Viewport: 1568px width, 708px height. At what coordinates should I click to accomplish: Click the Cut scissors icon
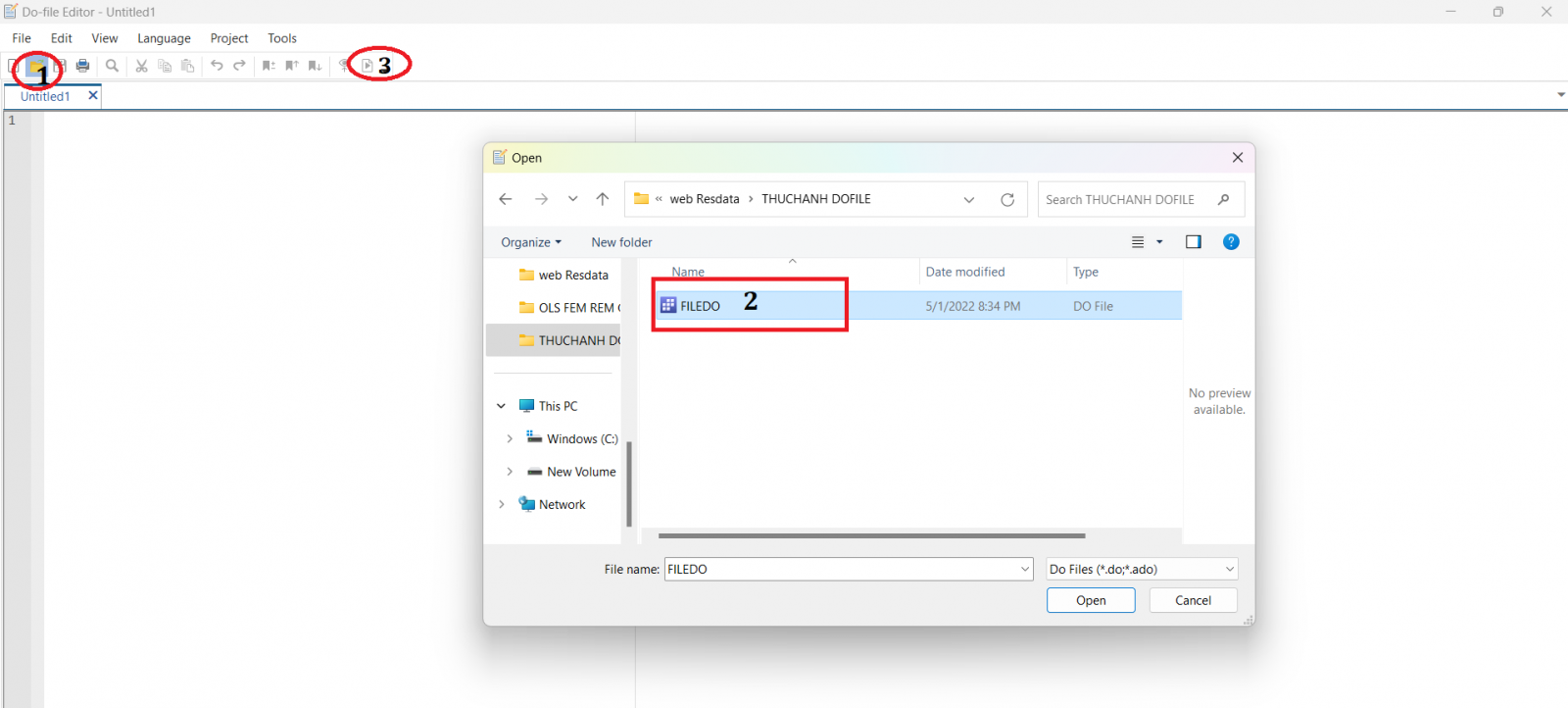click(x=141, y=66)
